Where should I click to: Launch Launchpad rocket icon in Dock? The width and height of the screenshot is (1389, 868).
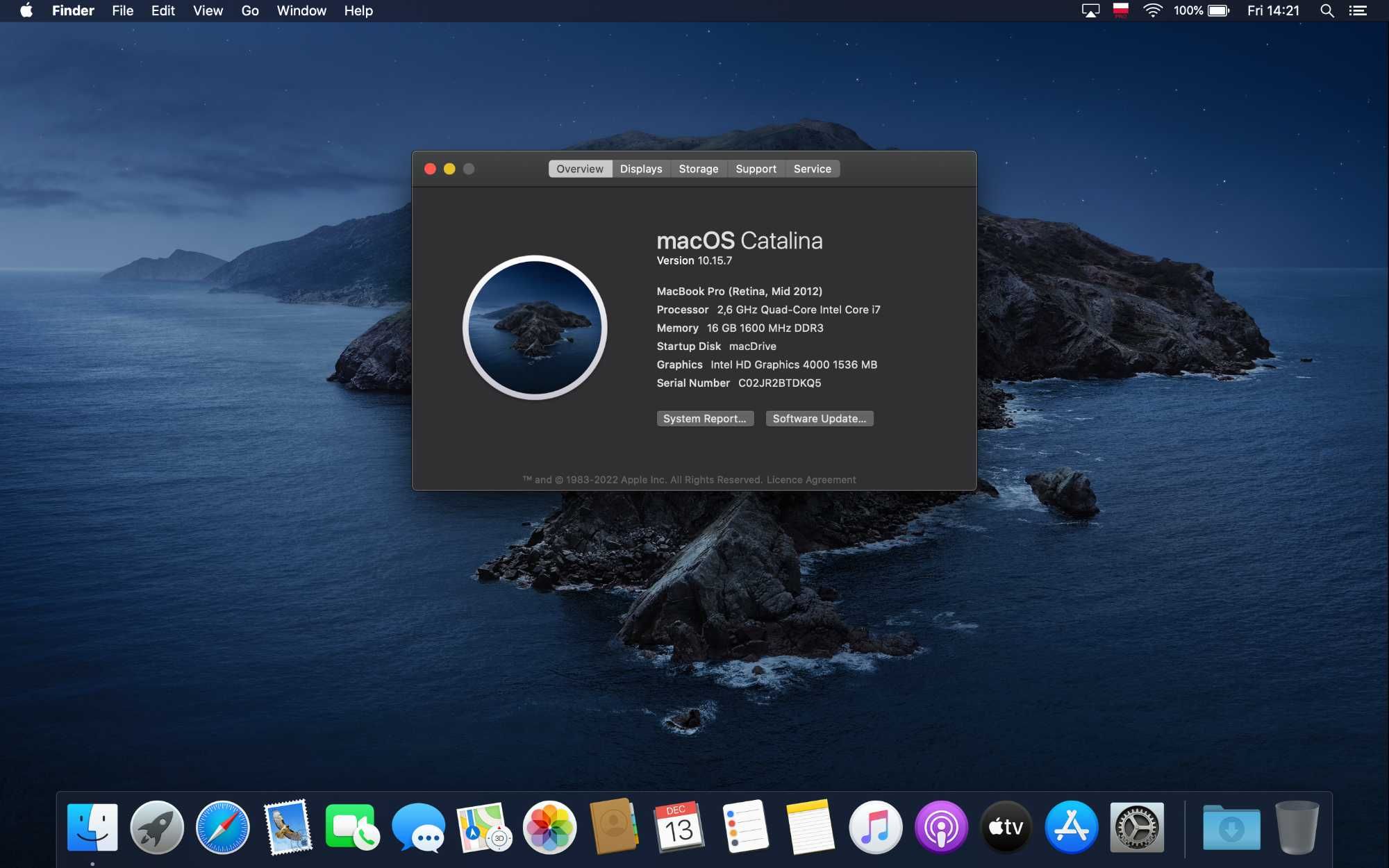pyautogui.click(x=157, y=827)
